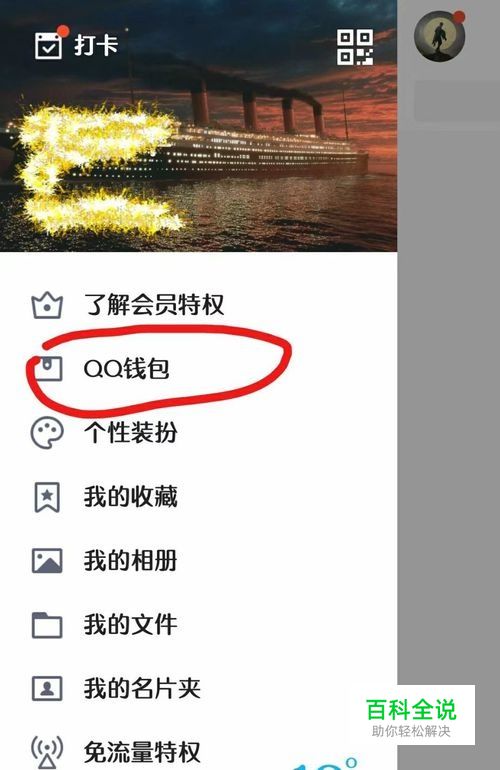This screenshot has width=500, height=770.
Task: Tap the profile avatar at top right
Action: click(x=440, y=36)
